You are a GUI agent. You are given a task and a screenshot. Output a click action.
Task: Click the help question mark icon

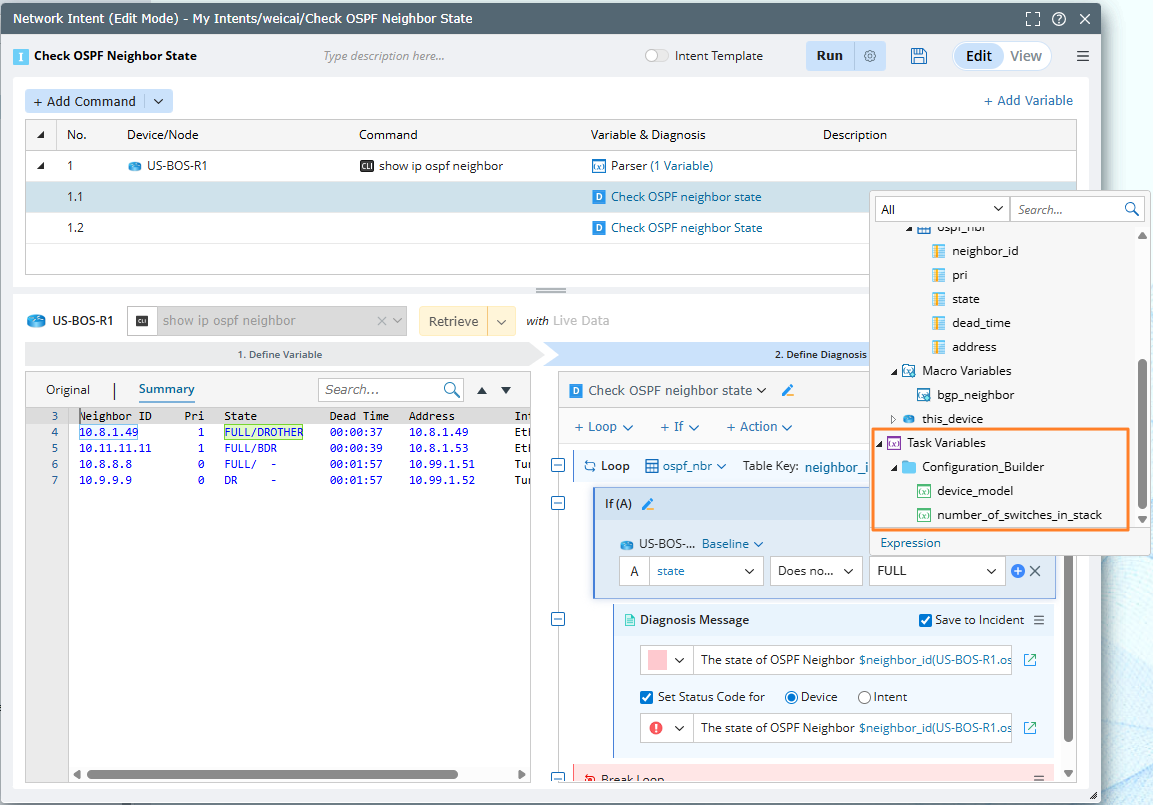pyautogui.click(x=1059, y=19)
